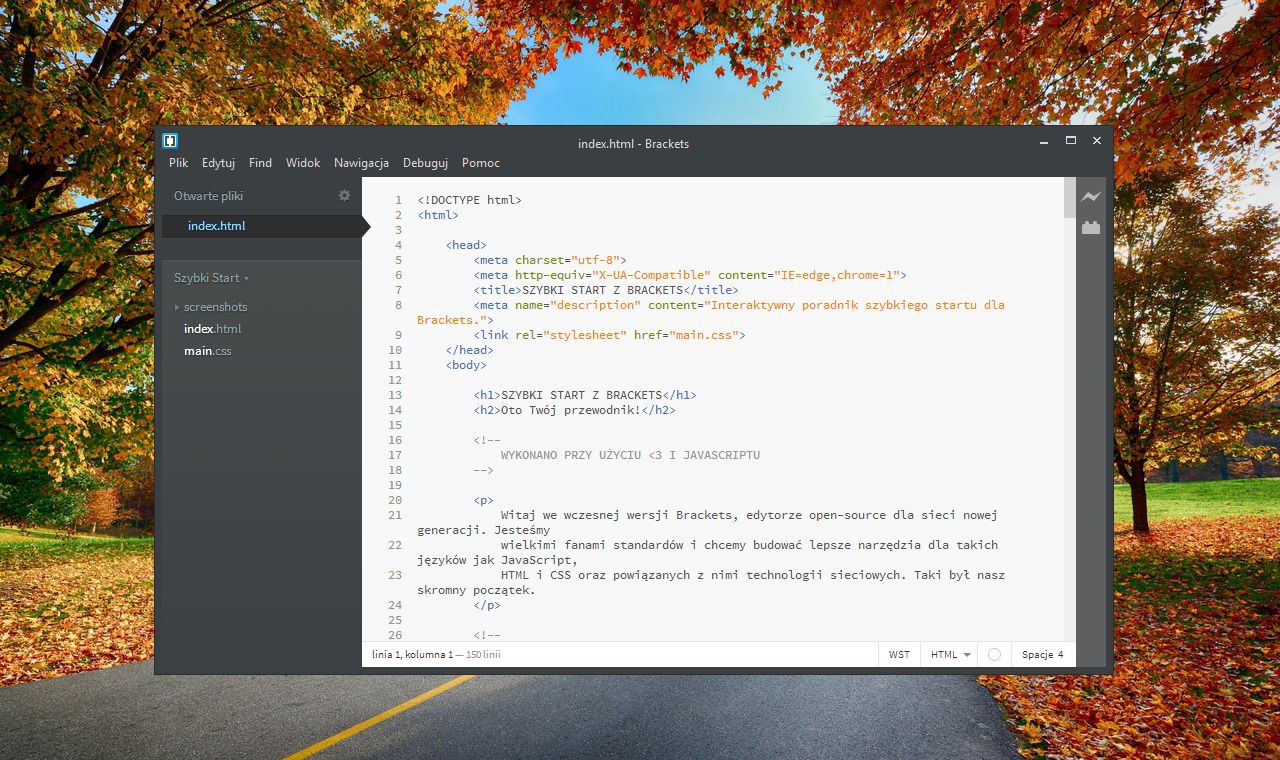This screenshot has width=1280, height=760.
Task: Click the comment WYKONANO PRZY UŻYCIU line
Action: [x=630, y=455]
